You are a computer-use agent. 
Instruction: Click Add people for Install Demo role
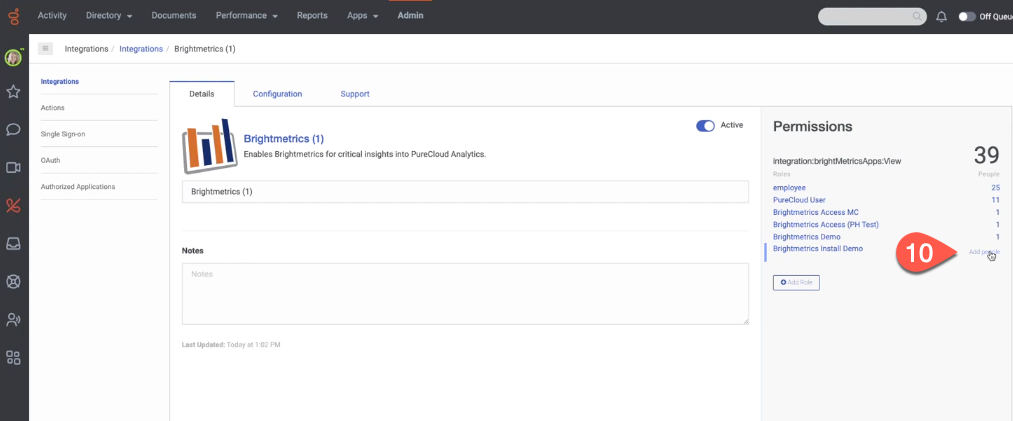click(x=985, y=252)
